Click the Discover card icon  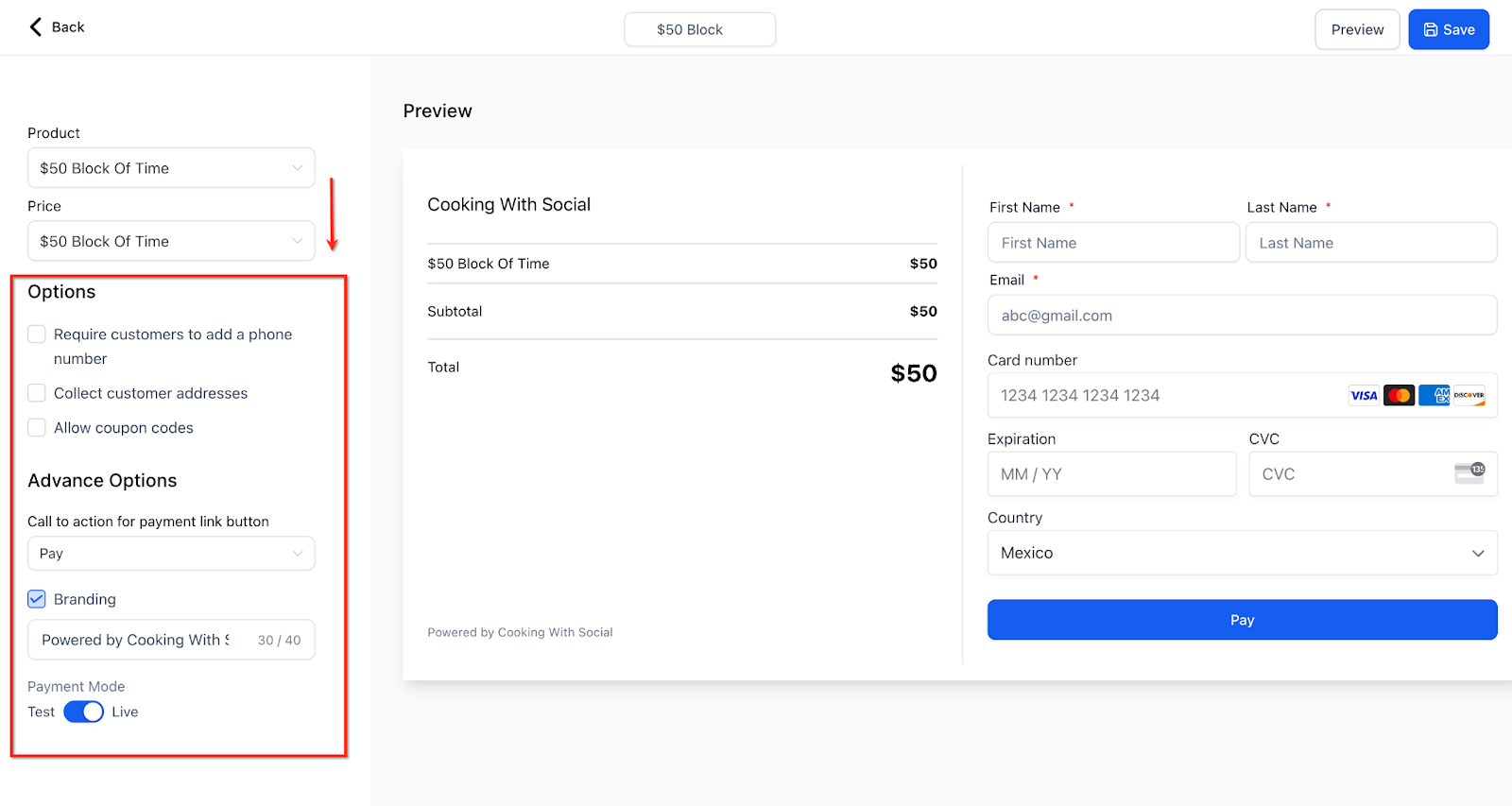point(1469,396)
